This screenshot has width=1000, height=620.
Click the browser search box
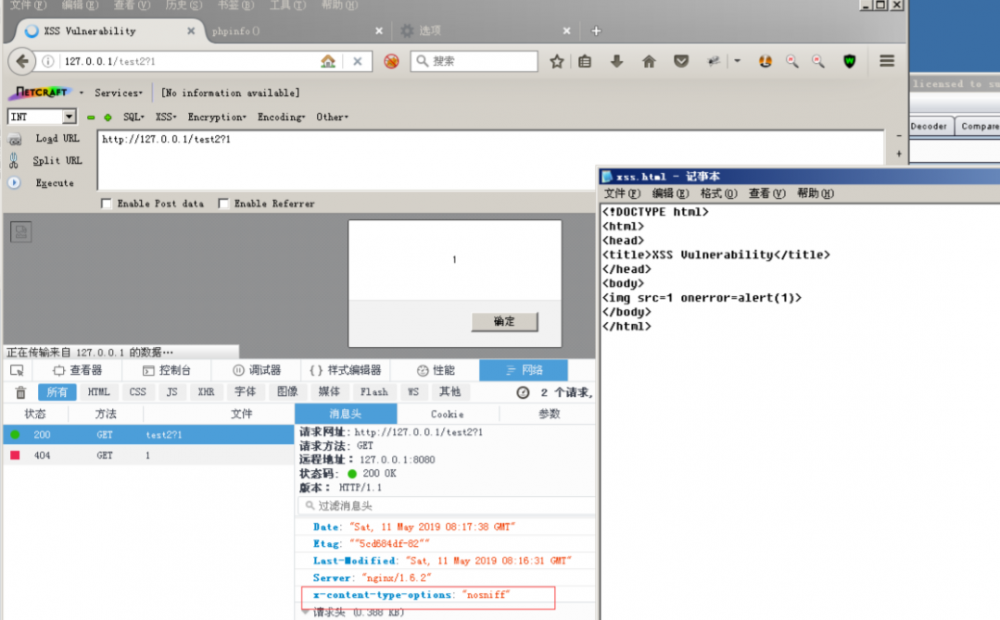tap(474, 61)
